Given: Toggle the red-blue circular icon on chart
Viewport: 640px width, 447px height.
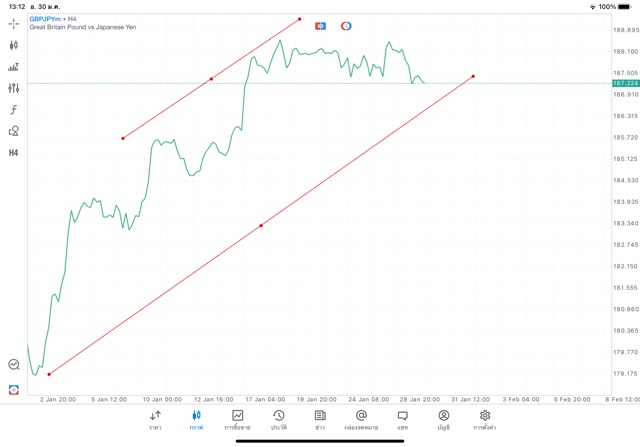Looking at the screenshot, I should (346, 25).
